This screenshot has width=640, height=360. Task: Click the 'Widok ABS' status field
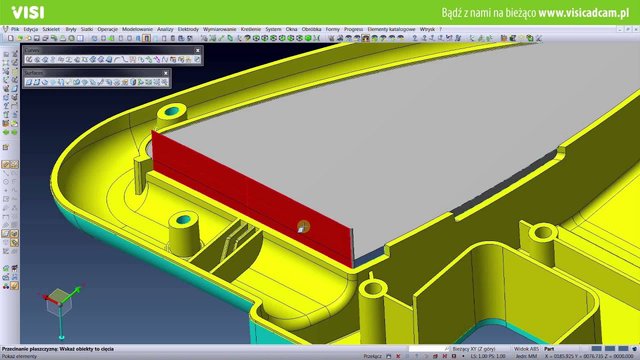pos(526,349)
